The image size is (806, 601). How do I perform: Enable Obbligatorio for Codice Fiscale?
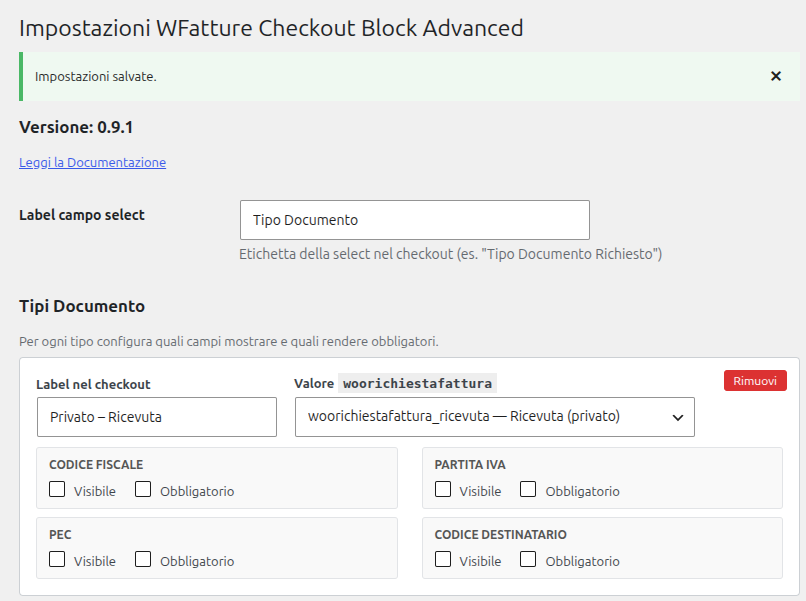tap(143, 489)
